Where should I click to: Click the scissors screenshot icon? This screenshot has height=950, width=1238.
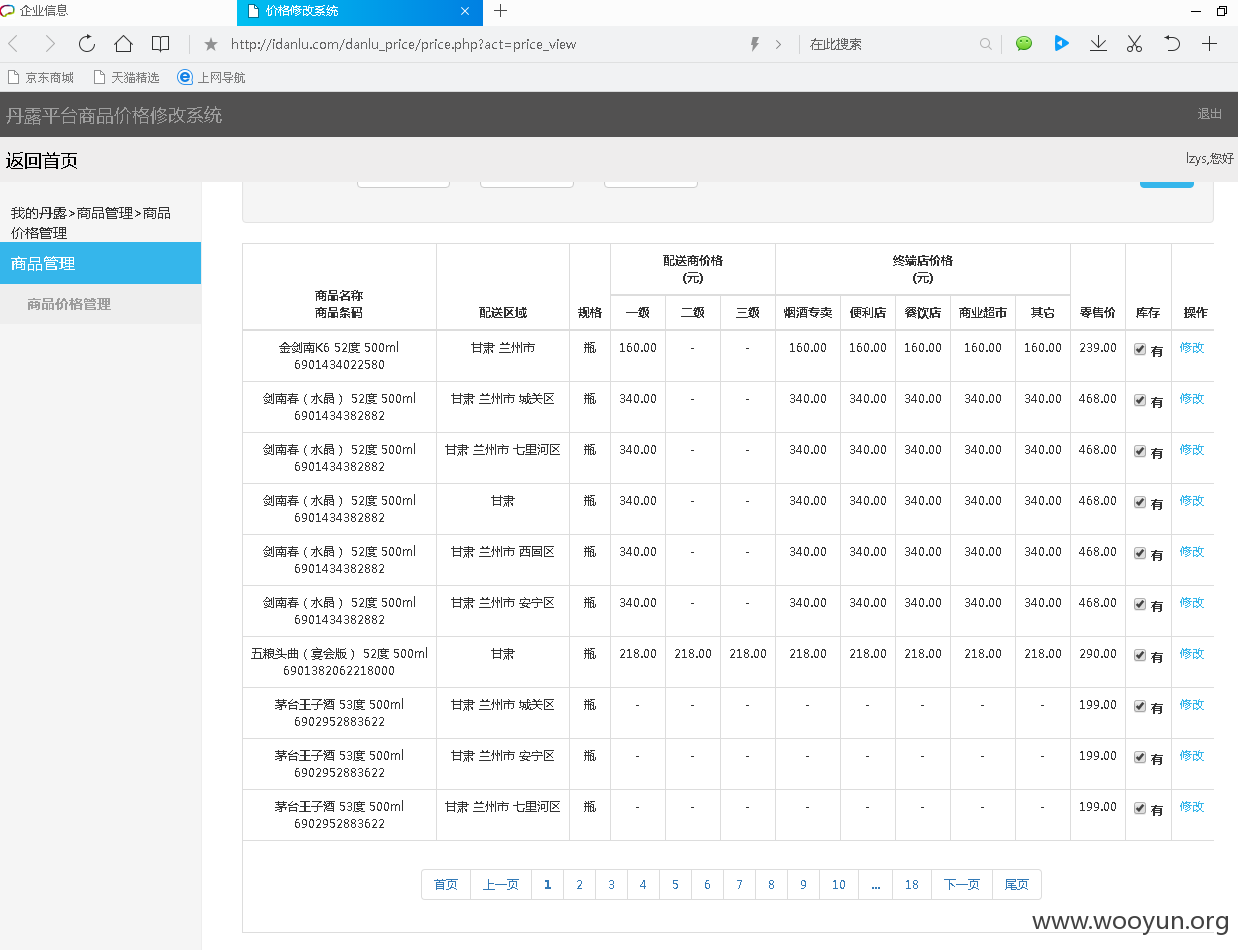(1134, 44)
